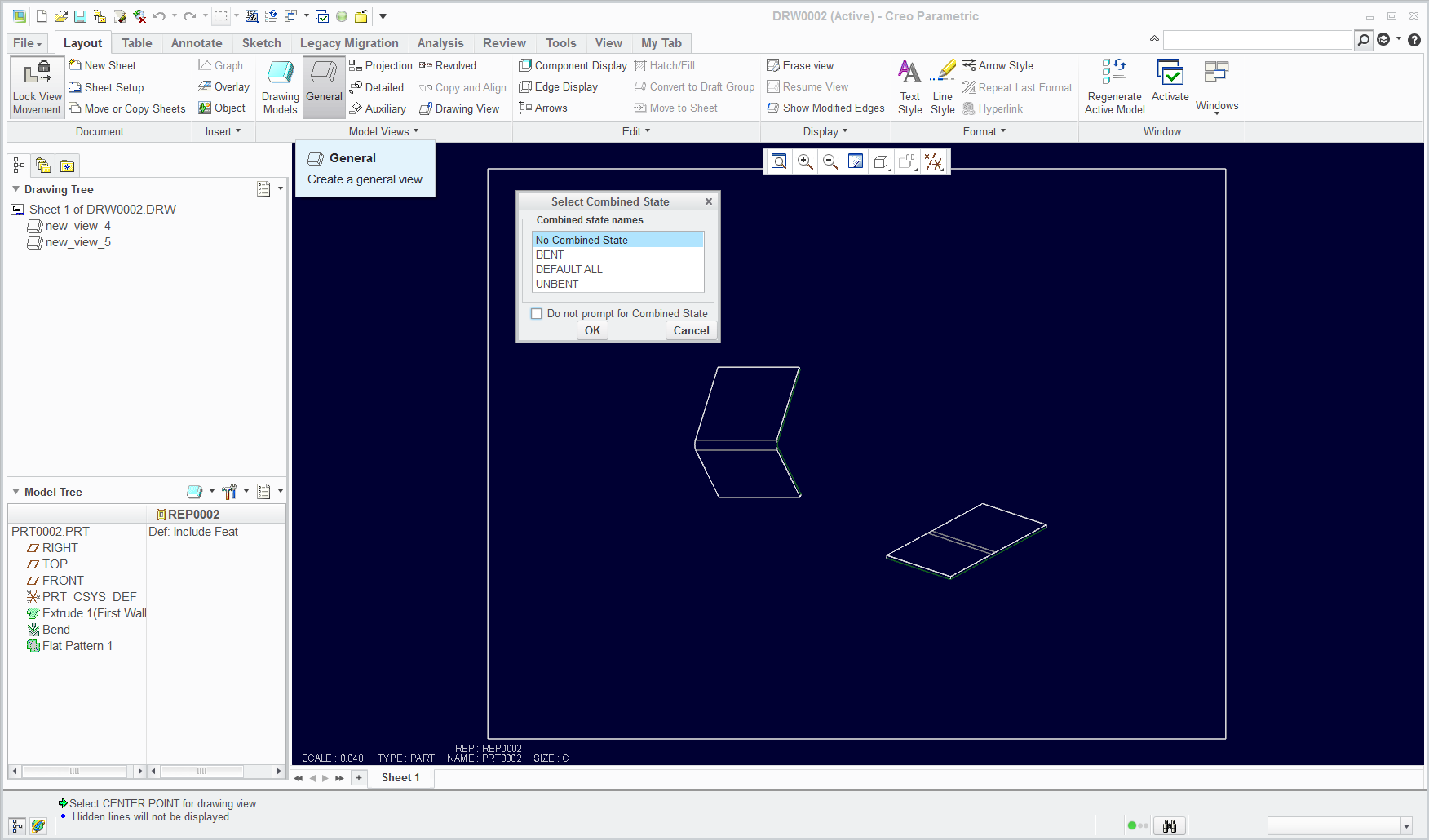This screenshot has height=840, width=1429.
Task: Click Cancel in Select Combined State dialog
Action: pos(691,330)
